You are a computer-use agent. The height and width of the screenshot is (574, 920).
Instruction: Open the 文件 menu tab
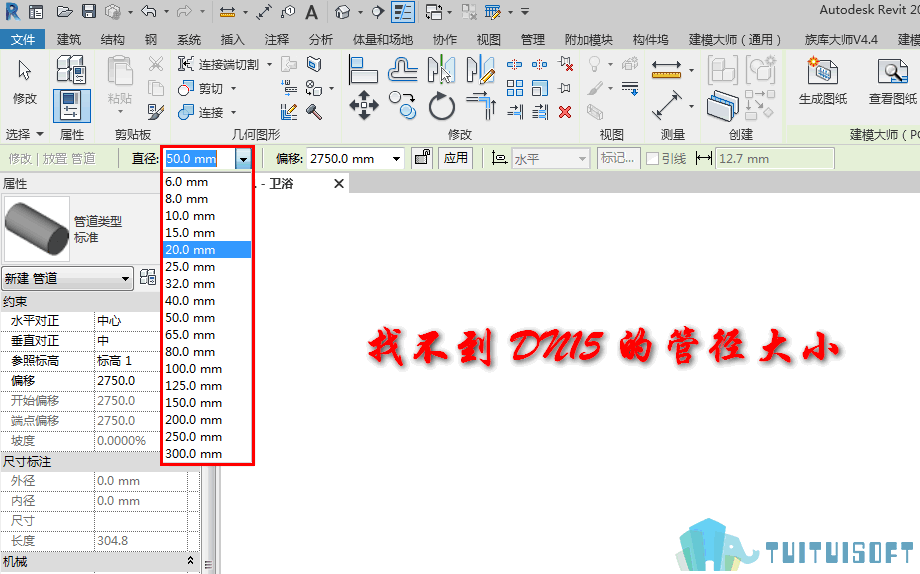pos(22,39)
